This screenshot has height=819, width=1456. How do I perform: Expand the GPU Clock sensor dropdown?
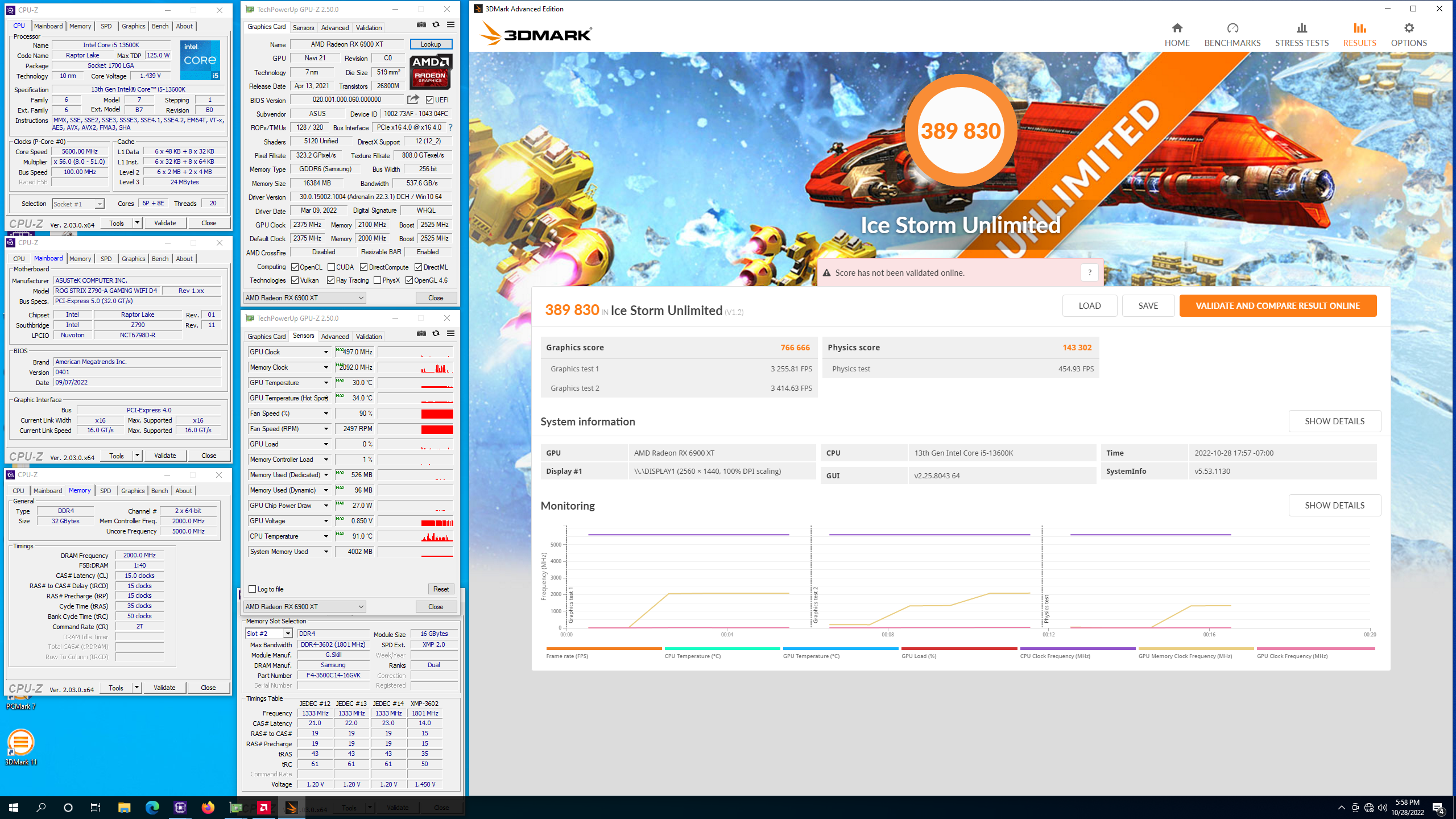coord(326,352)
